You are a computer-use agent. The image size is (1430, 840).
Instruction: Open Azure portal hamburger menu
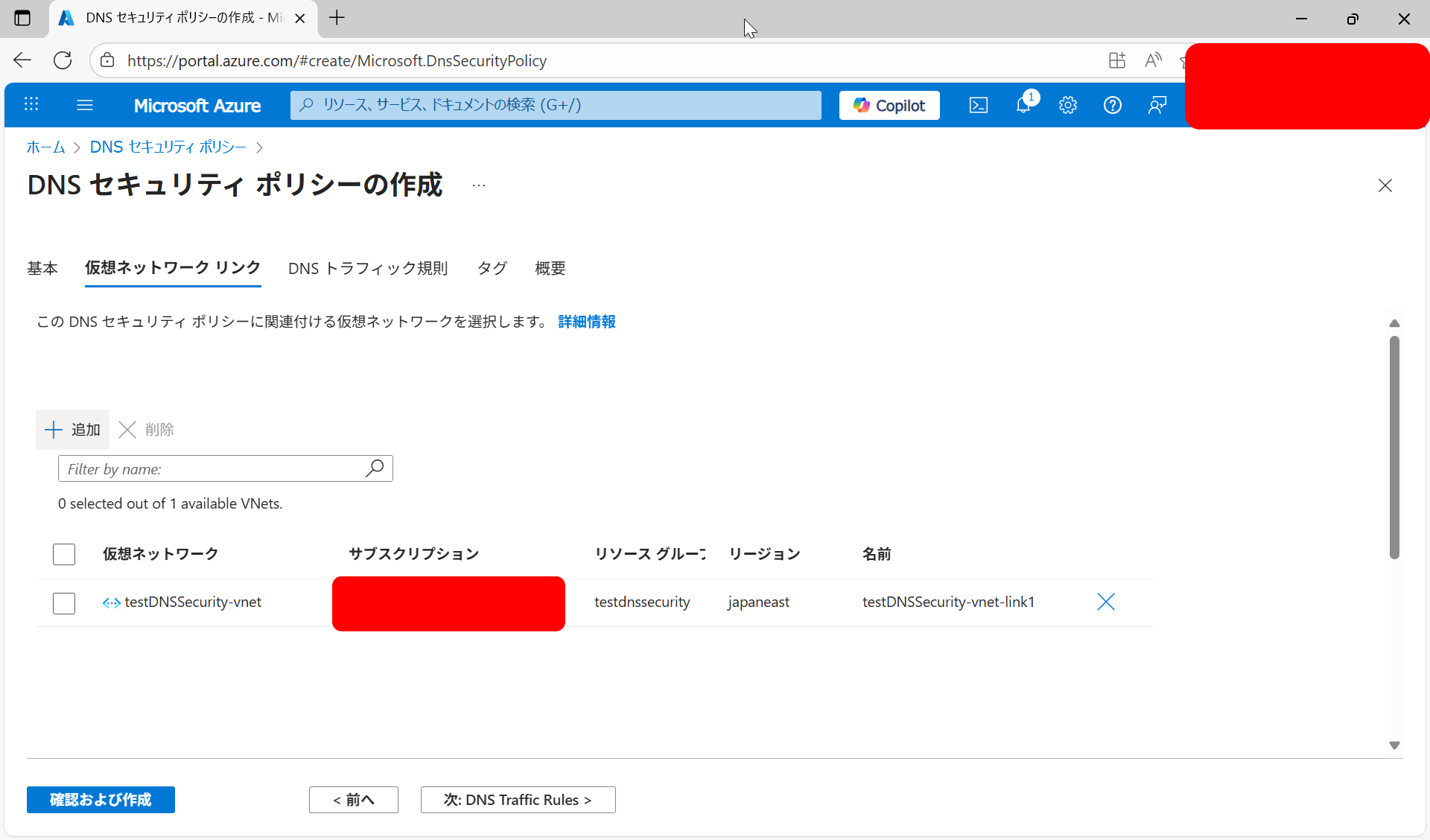(85, 105)
